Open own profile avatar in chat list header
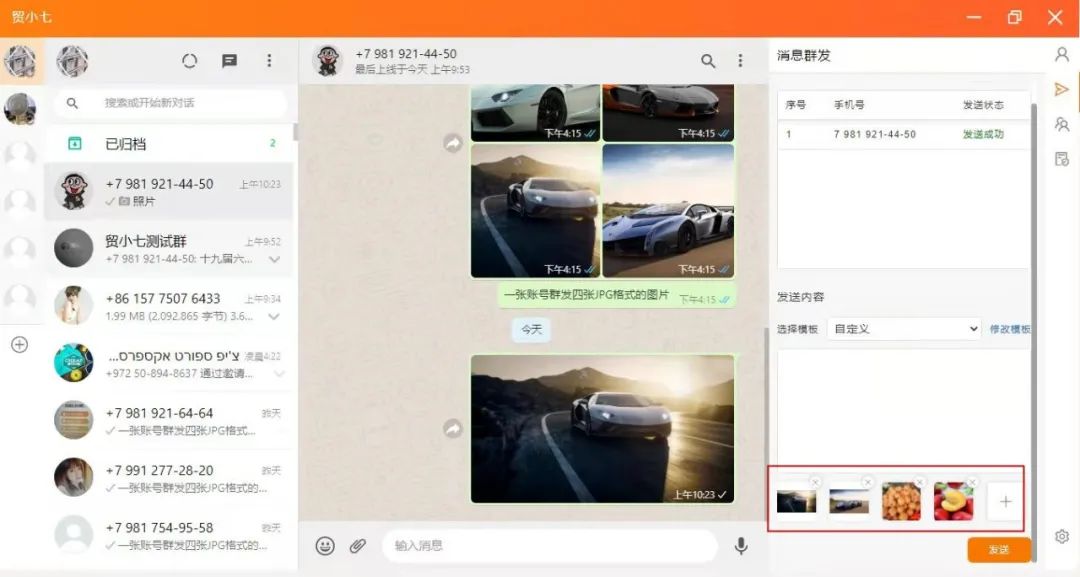 click(x=72, y=61)
